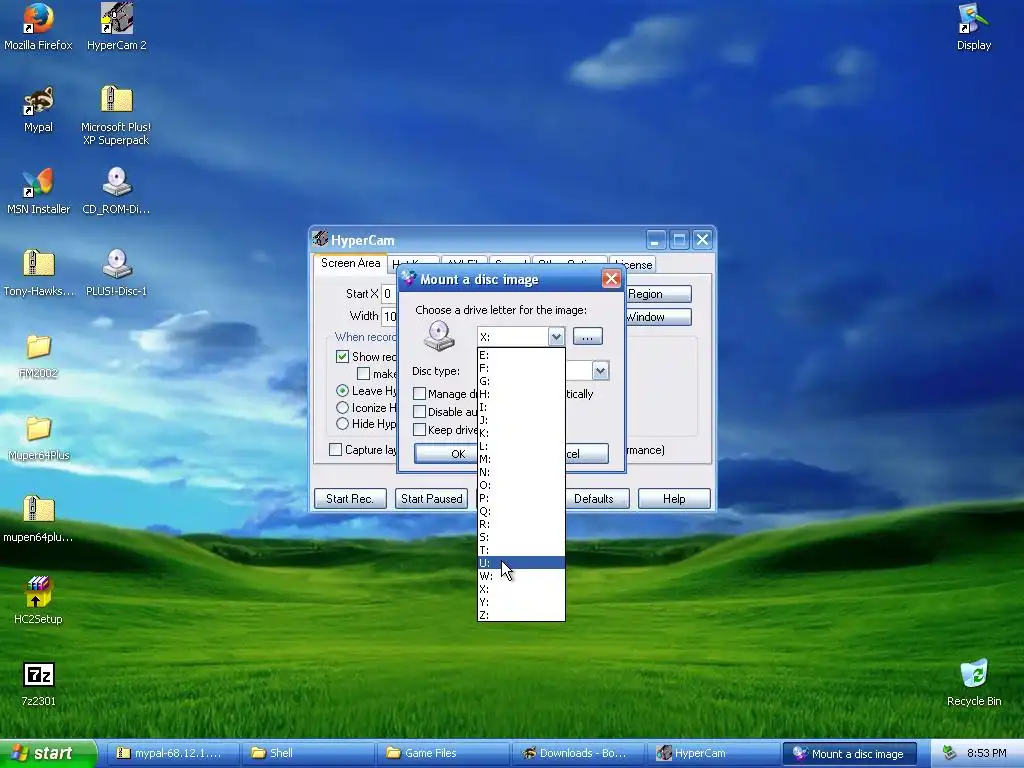Open the Screen Area tab in HyperCam
This screenshot has width=1024, height=768.
[x=351, y=263]
